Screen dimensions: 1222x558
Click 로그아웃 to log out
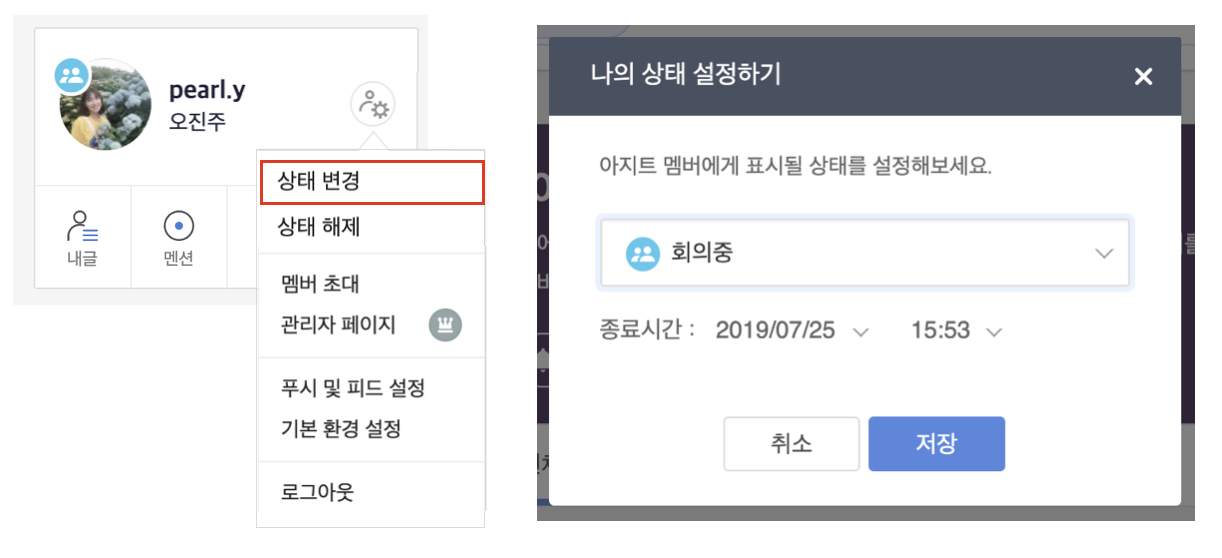tap(318, 492)
